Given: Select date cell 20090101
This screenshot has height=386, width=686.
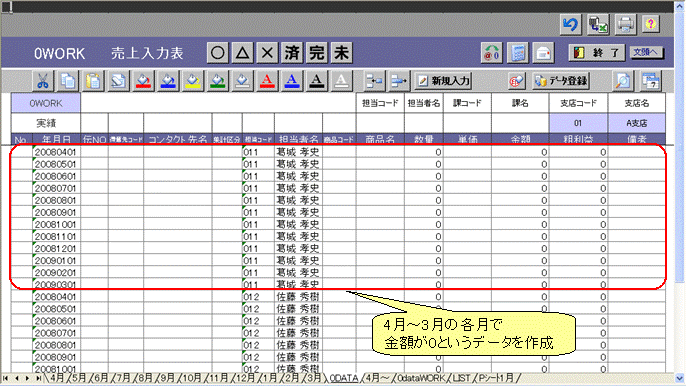Looking at the screenshot, I should click(x=55, y=260).
